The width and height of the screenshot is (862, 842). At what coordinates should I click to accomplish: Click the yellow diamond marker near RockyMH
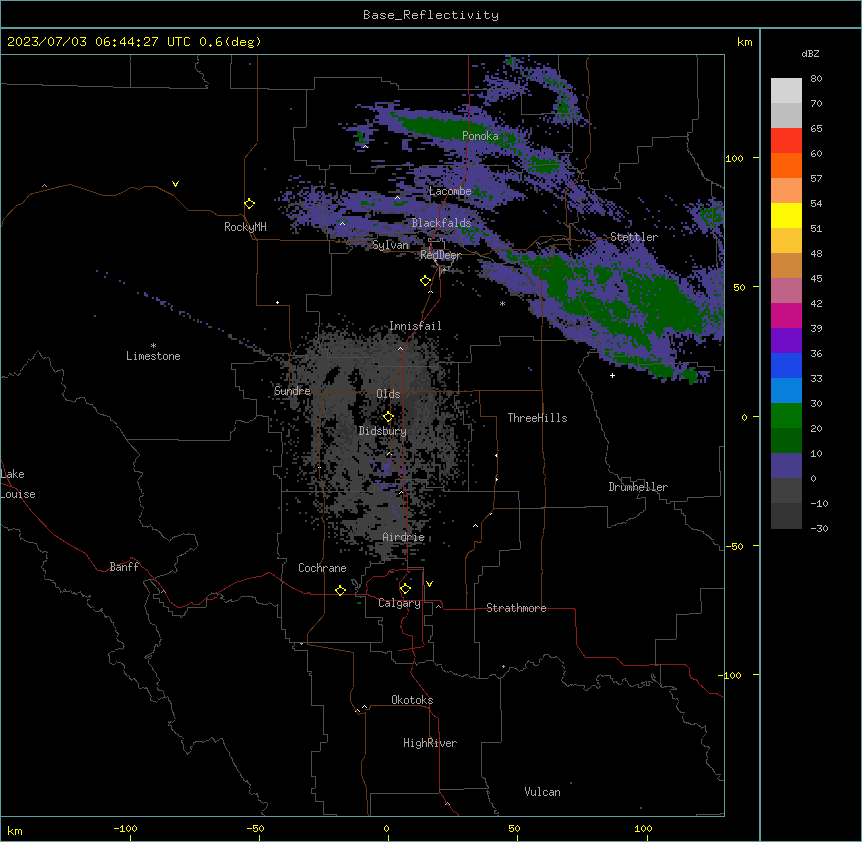point(249,203)
